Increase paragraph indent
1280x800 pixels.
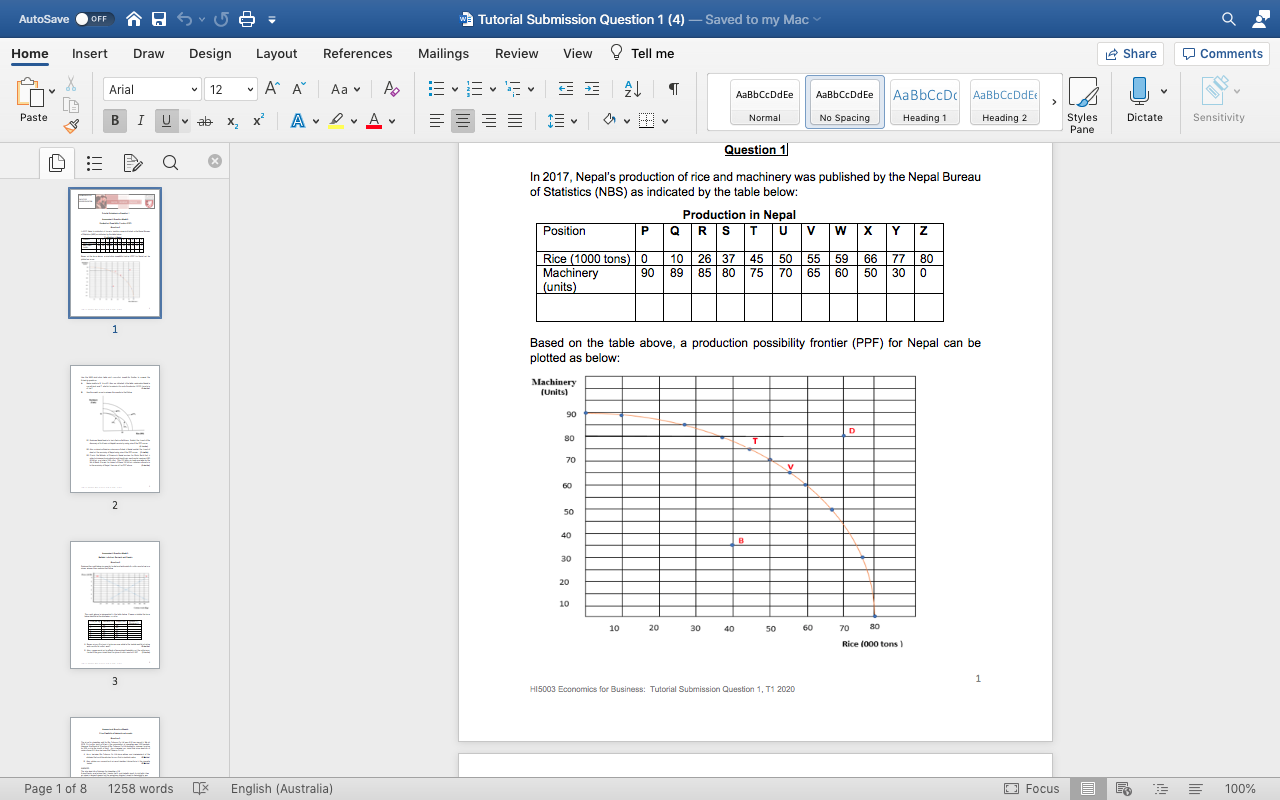point(592,90)
